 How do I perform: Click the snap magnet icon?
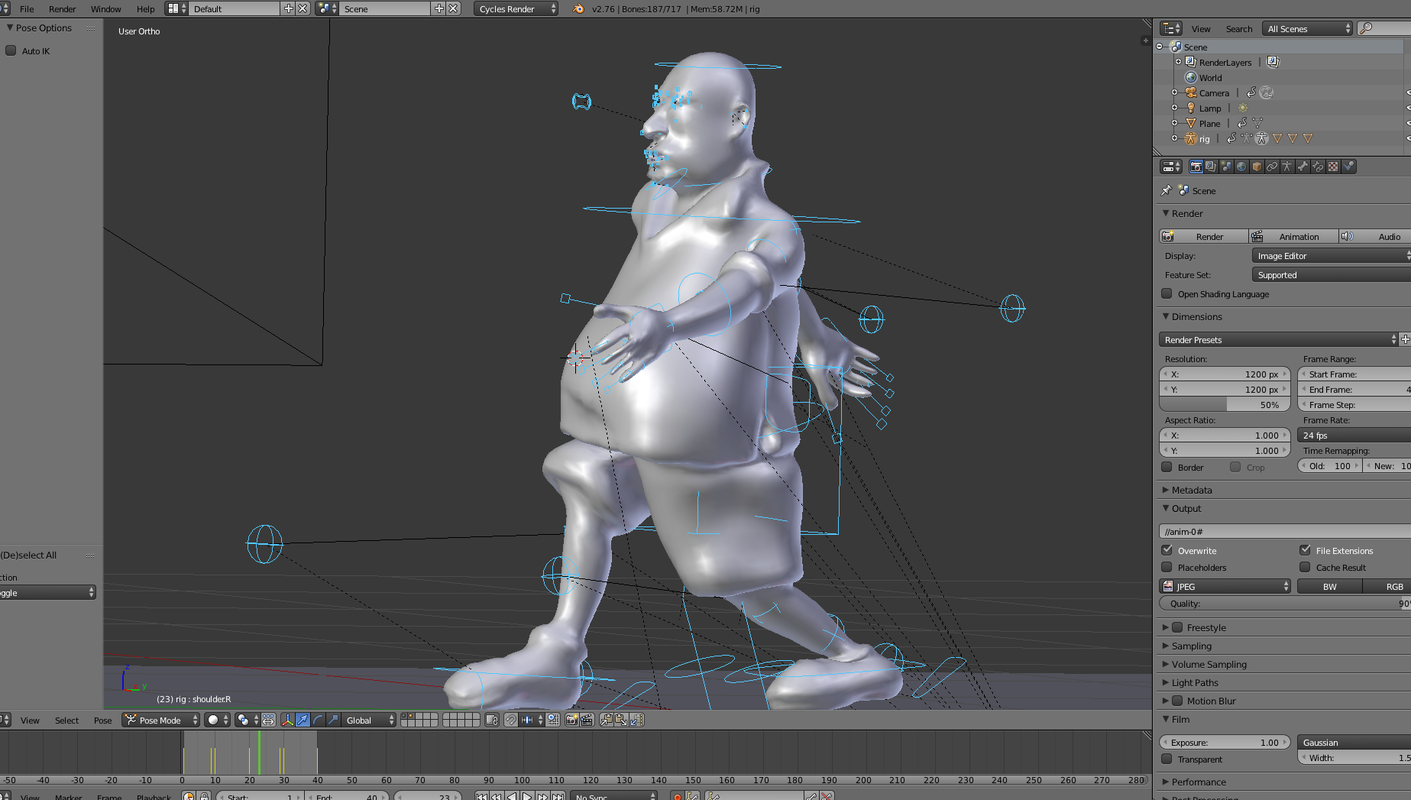[x=511, y=719]
